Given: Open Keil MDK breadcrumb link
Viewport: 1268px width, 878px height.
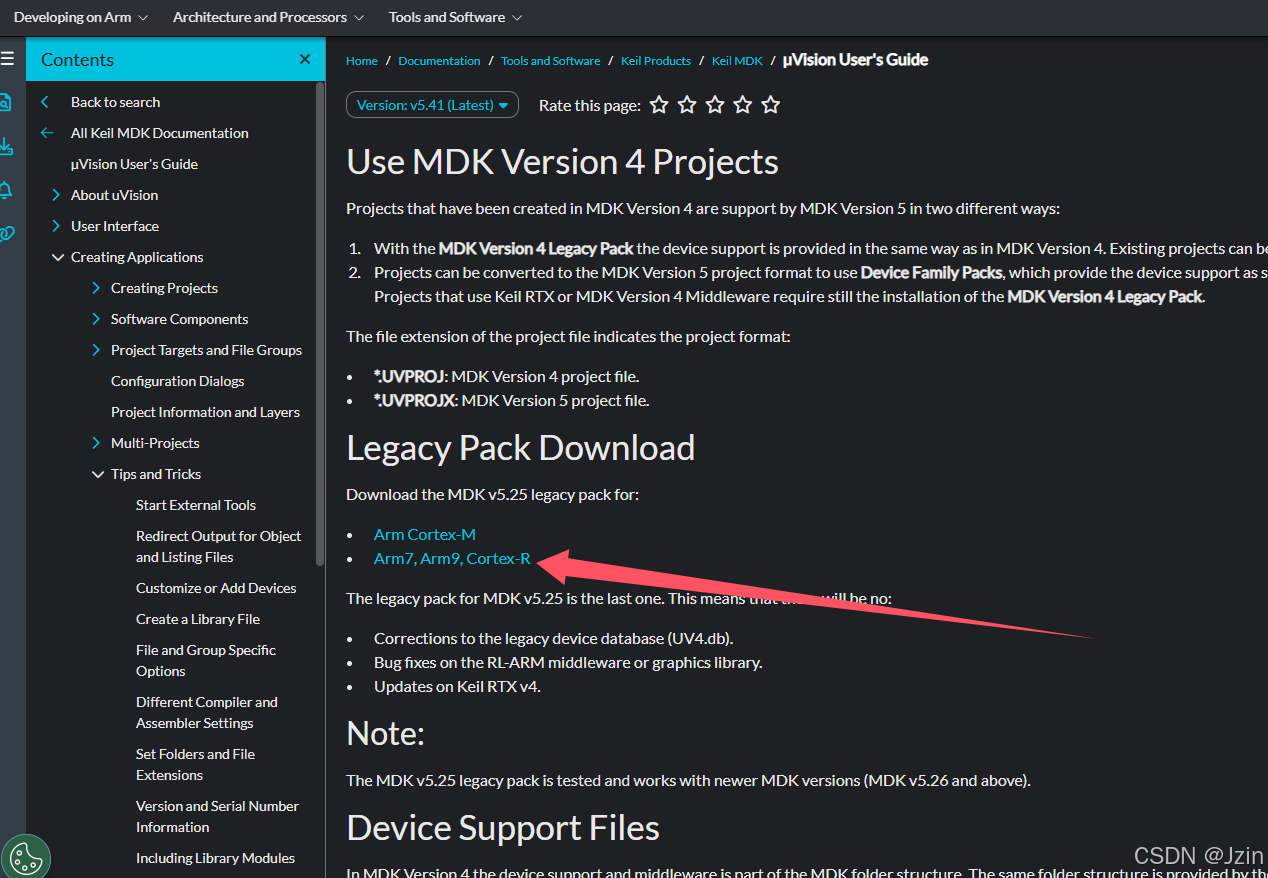Looking at the screenshot, I should (737, 61).
